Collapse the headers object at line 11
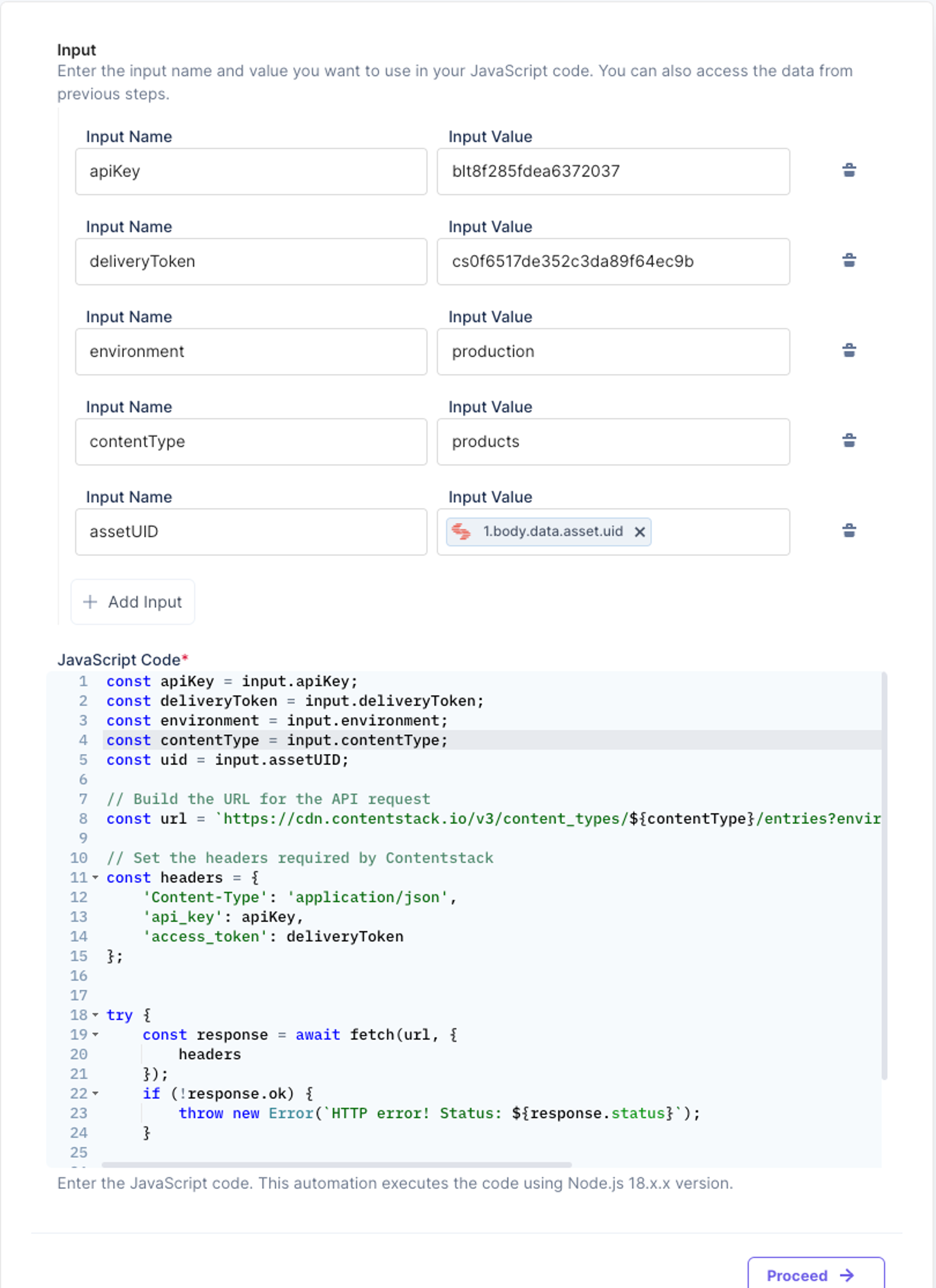Image resolution: width=936 pixels, height=1288 pixels. coord(95,877)
